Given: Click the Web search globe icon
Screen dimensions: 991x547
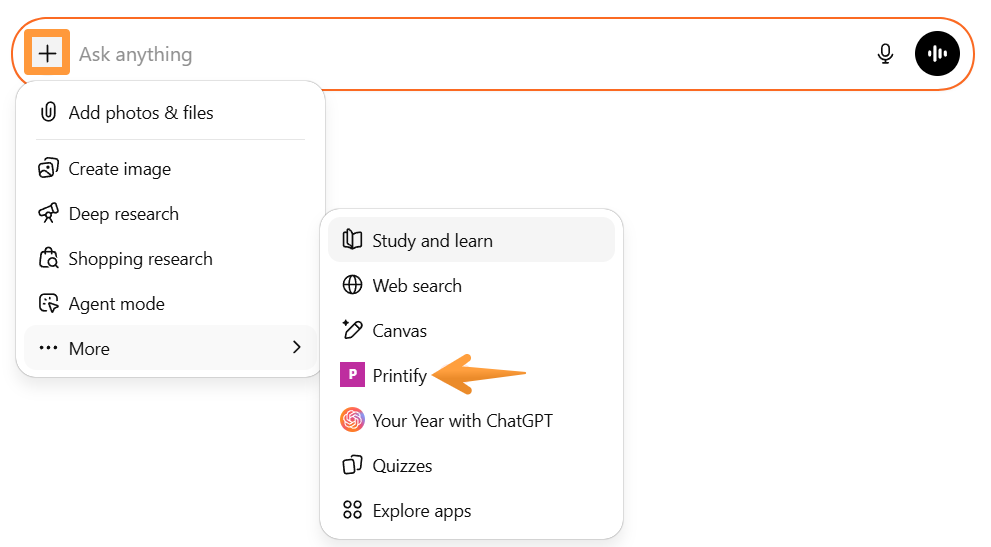Looking at the screenshot, I should click(352, 285).
